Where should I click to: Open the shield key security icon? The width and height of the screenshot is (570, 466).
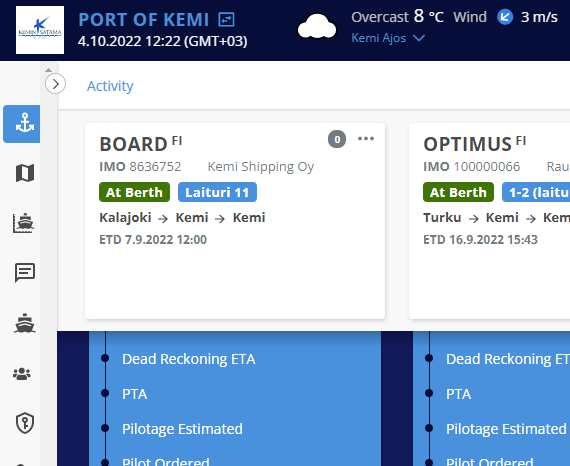(x=25, y=423)
